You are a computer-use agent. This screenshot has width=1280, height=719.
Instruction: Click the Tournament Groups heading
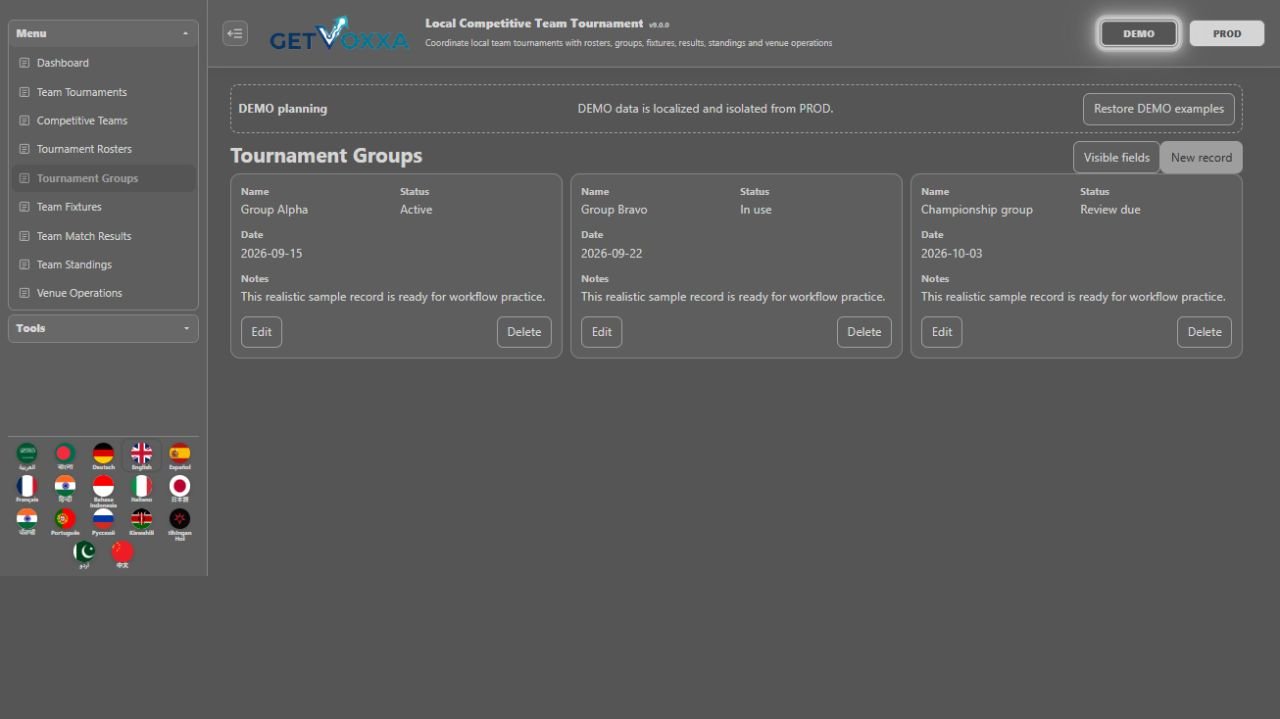coord(326,156)
